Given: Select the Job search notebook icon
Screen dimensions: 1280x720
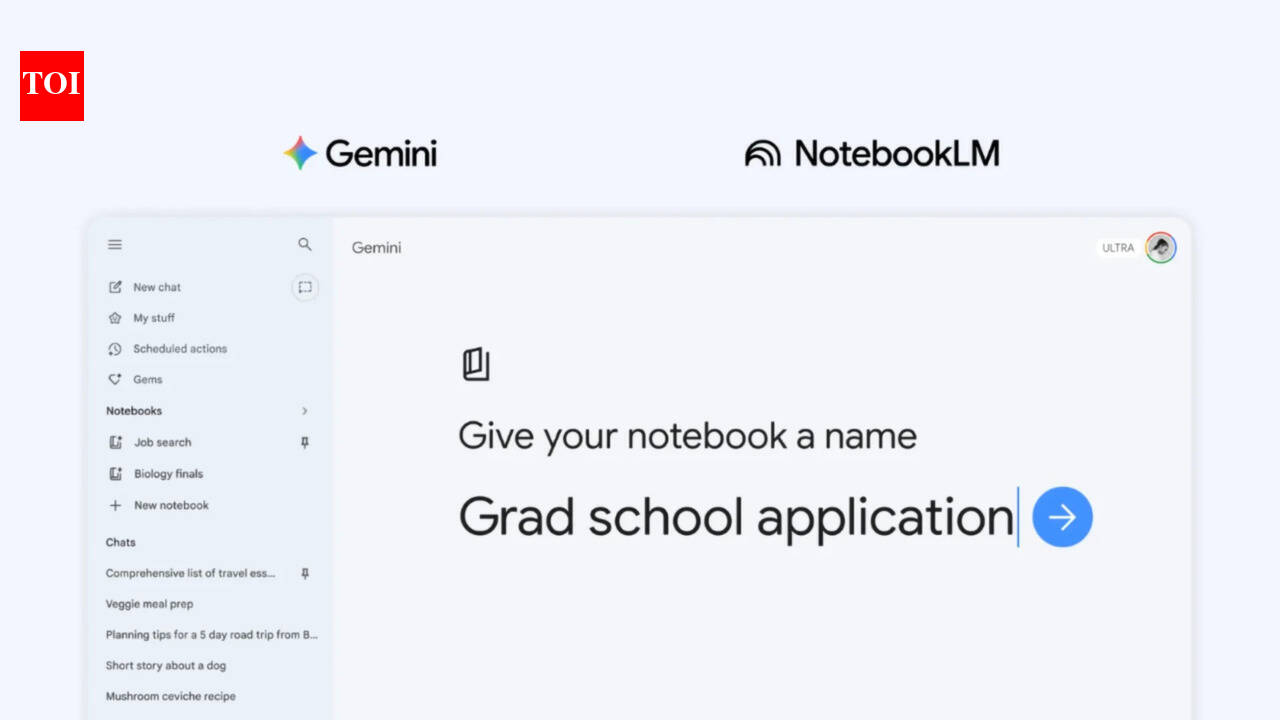Looking at the screenshot, I should [115, 442].
